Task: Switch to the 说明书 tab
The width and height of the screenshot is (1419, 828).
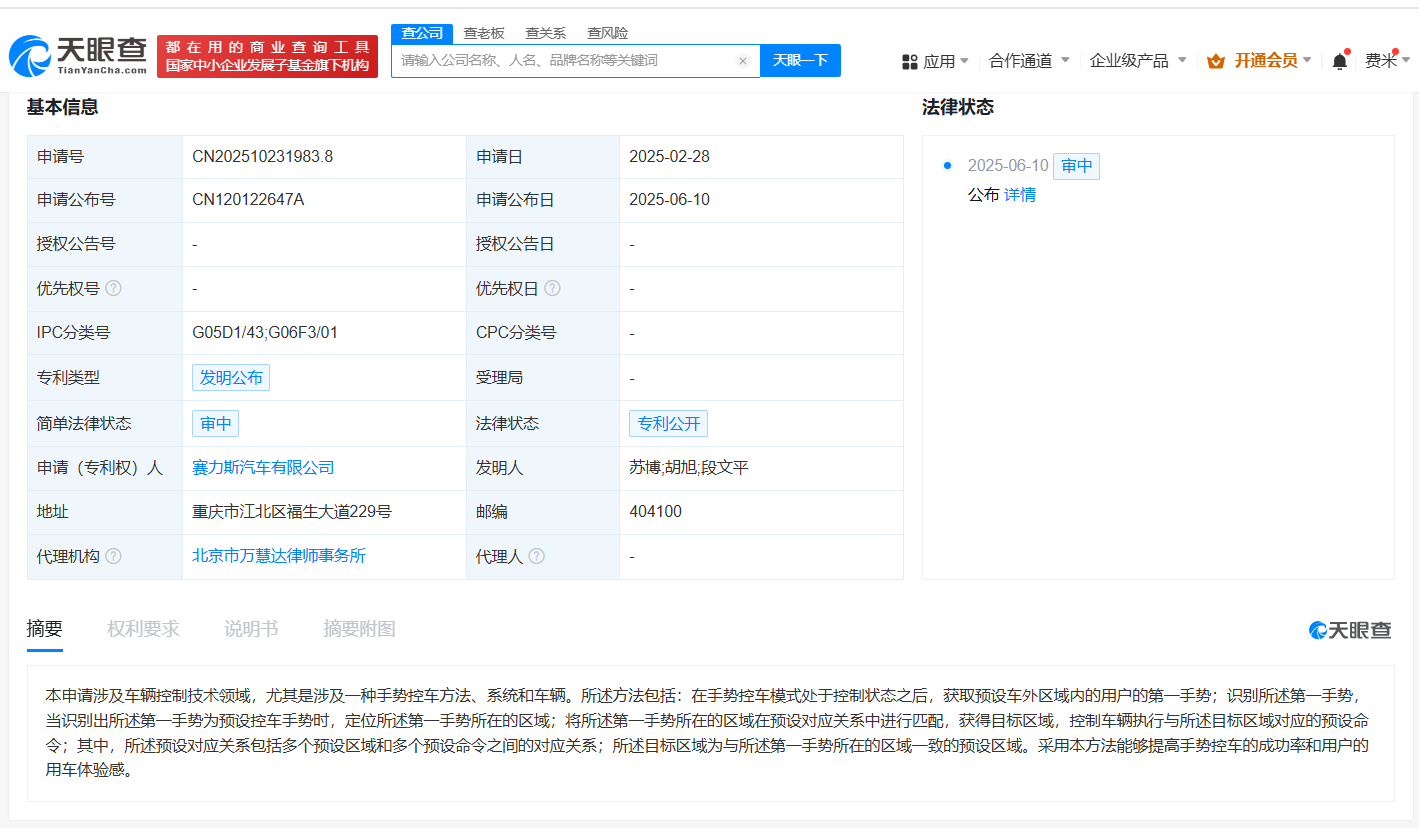Action: 251,629
